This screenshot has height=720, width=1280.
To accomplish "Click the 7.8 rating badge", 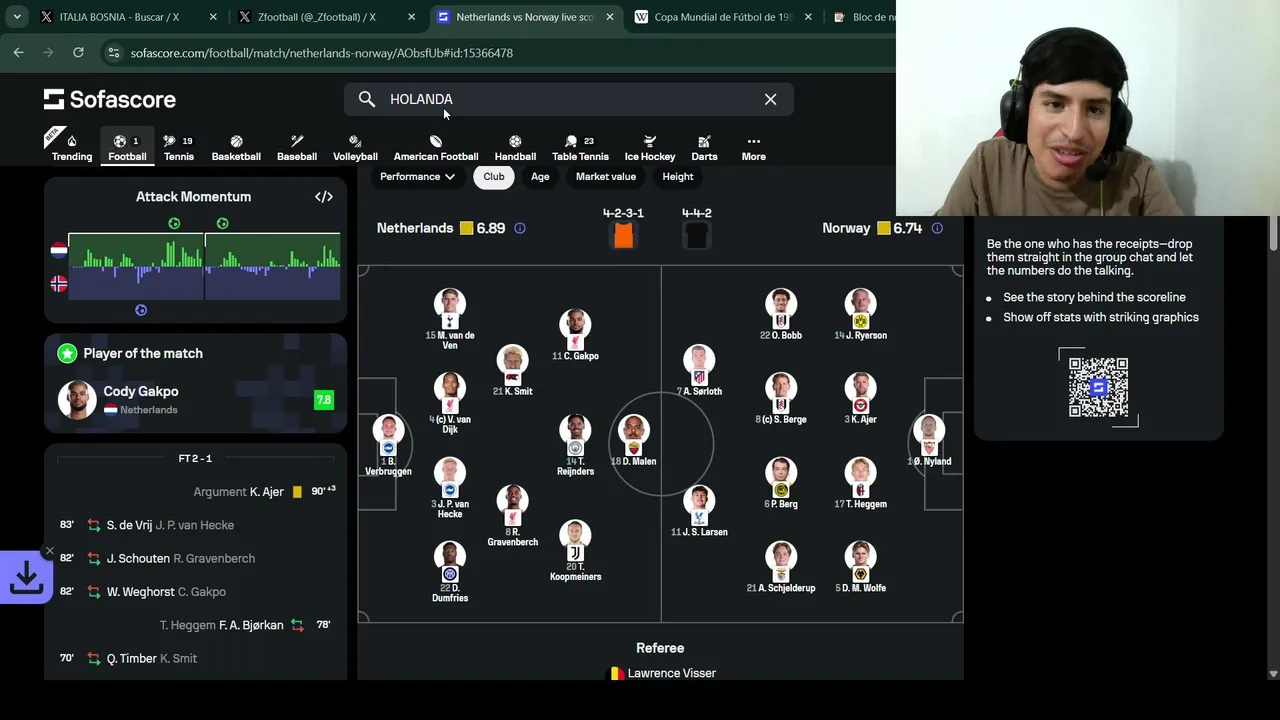I will (324, 400).
